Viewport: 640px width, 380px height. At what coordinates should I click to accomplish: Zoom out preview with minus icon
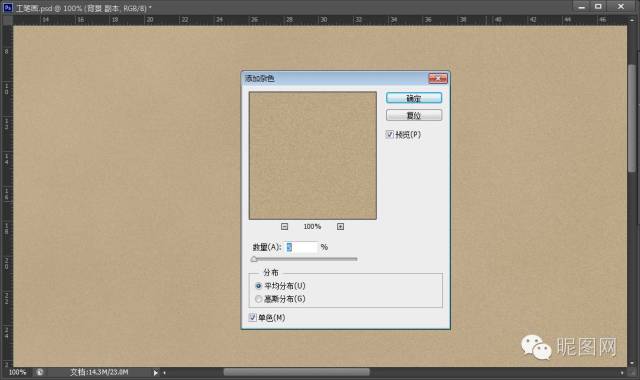(284, 227)
